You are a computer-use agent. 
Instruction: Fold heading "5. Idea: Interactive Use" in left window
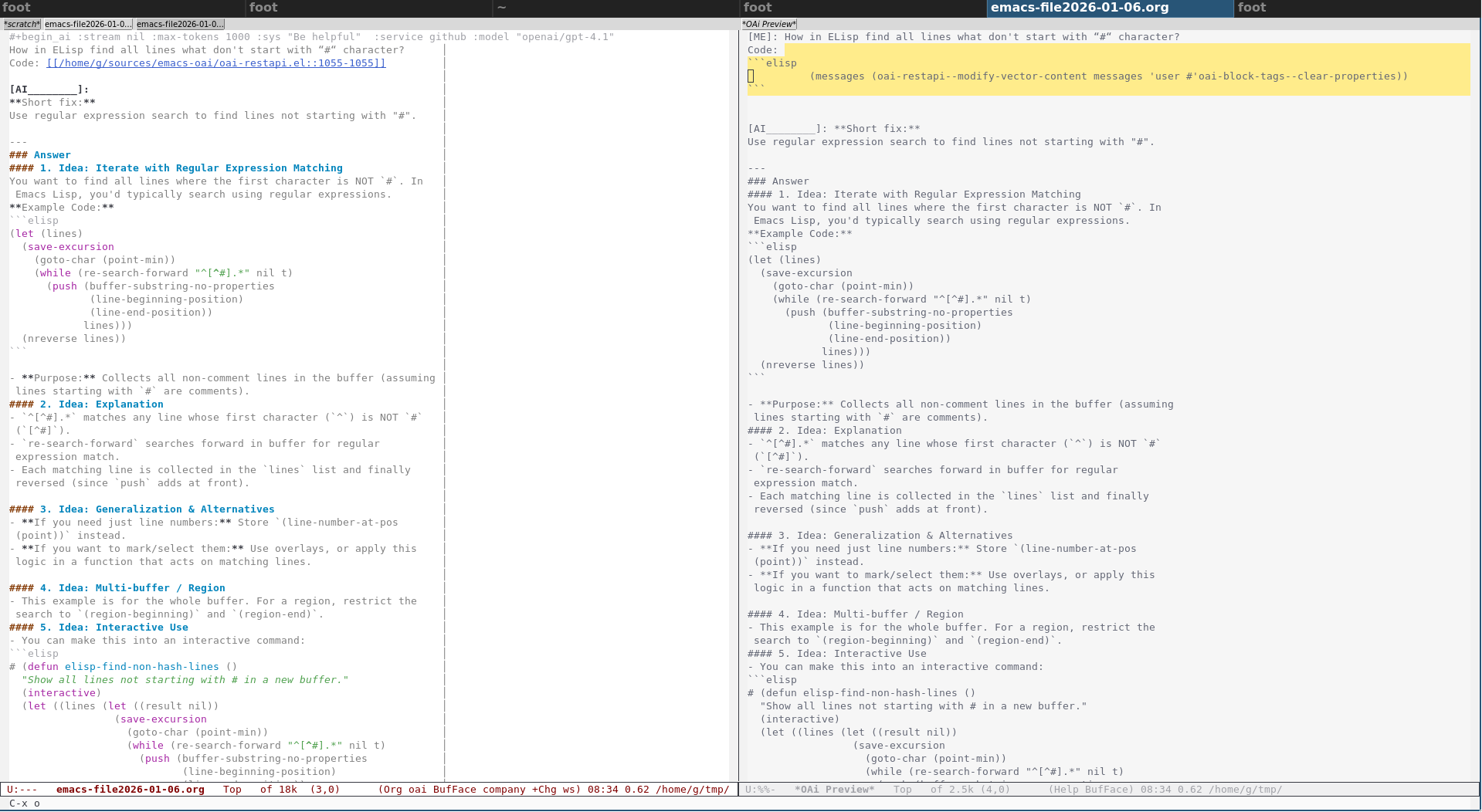99,628
